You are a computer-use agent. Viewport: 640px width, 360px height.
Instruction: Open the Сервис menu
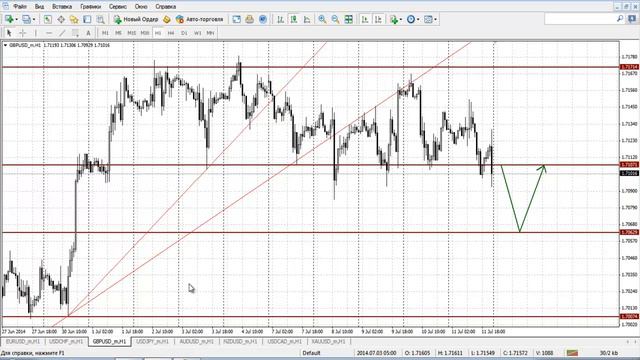pos(118,7)
